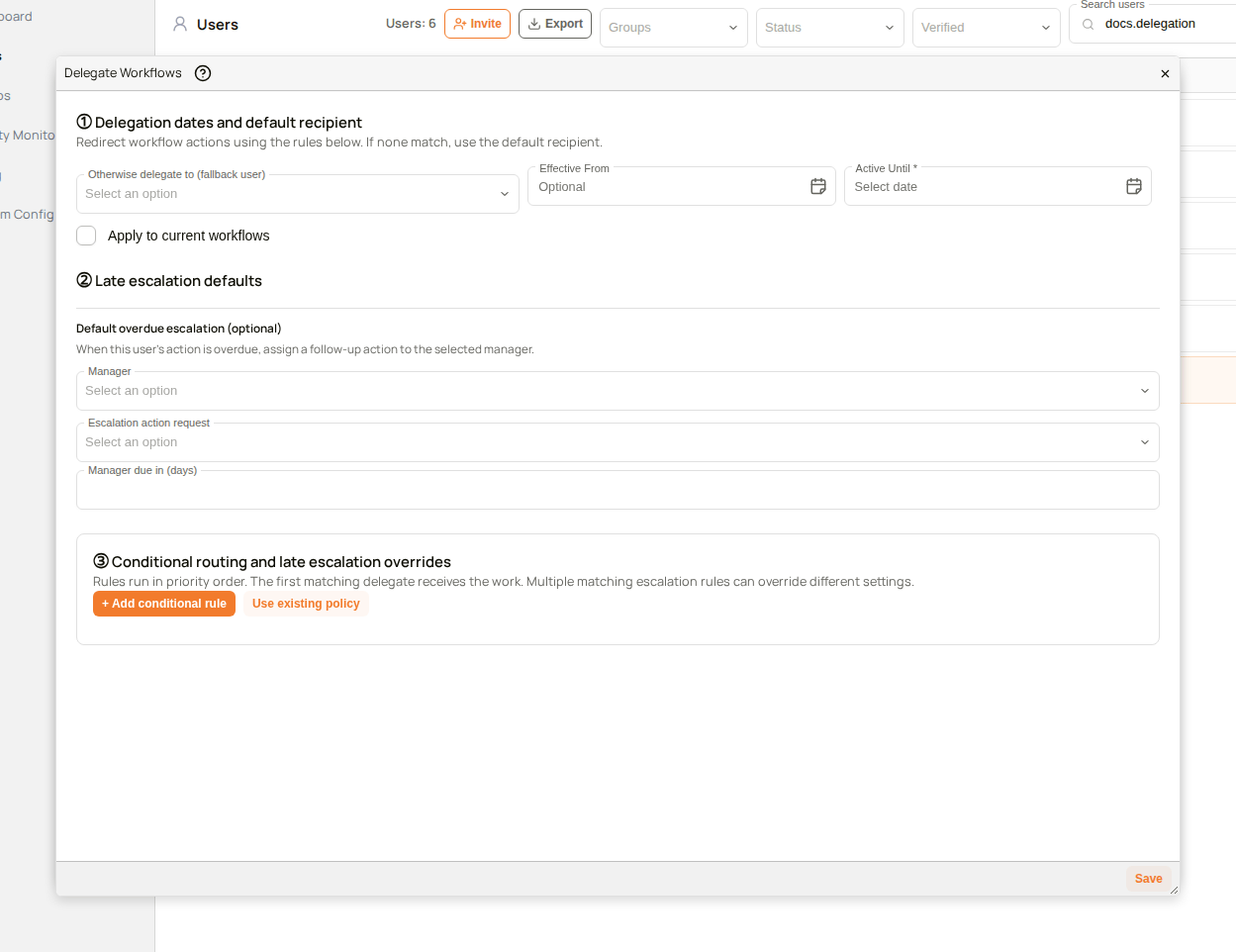
Task: Click Use existing policy
Action: pyautogui.click(x=306, y=604)
